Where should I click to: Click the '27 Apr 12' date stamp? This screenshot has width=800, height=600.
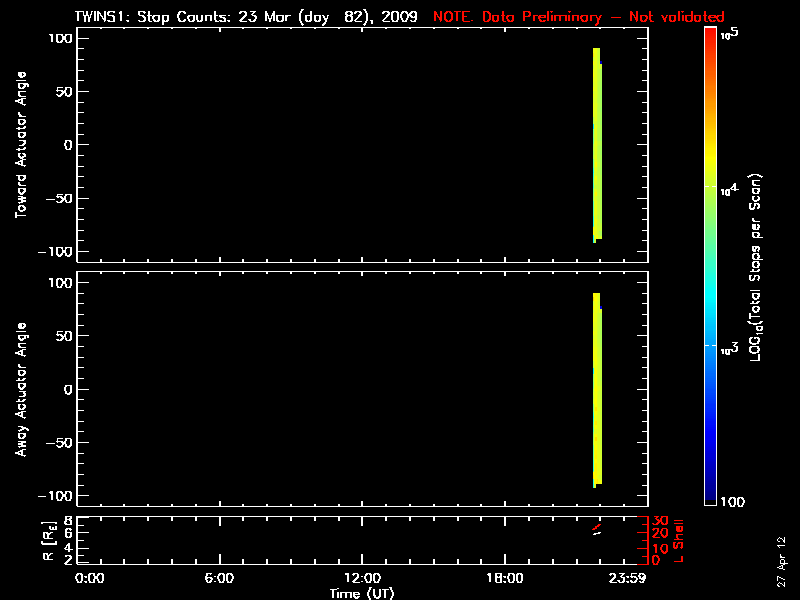[781, 561]
